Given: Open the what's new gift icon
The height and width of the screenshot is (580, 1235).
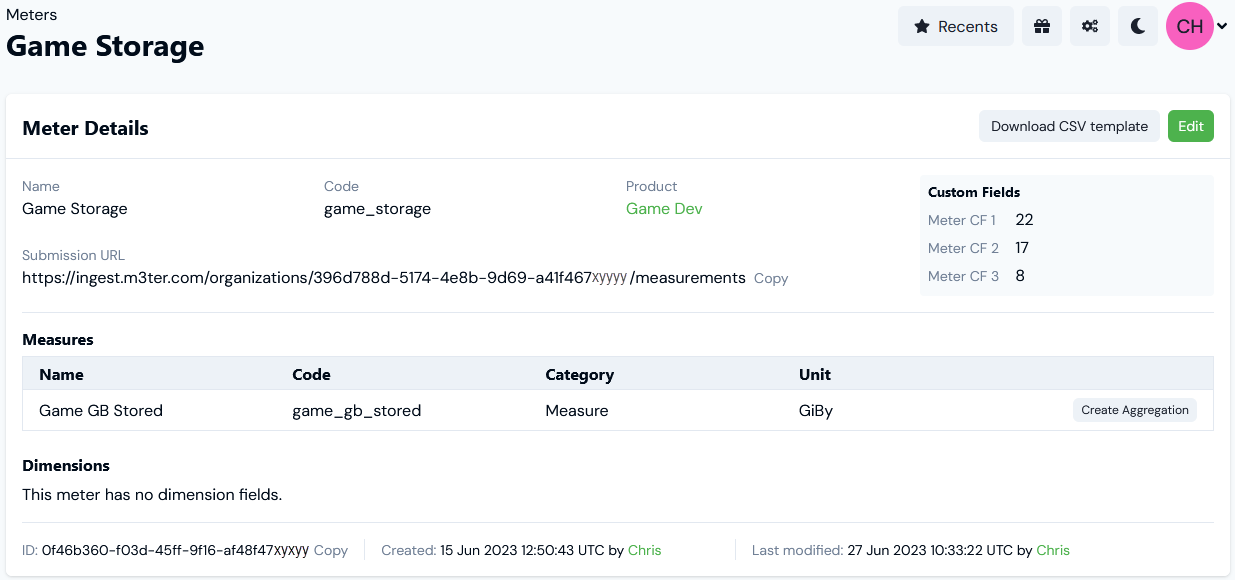Looking at the screenshot, I should pyautogui.click(x=1041, y=26).
